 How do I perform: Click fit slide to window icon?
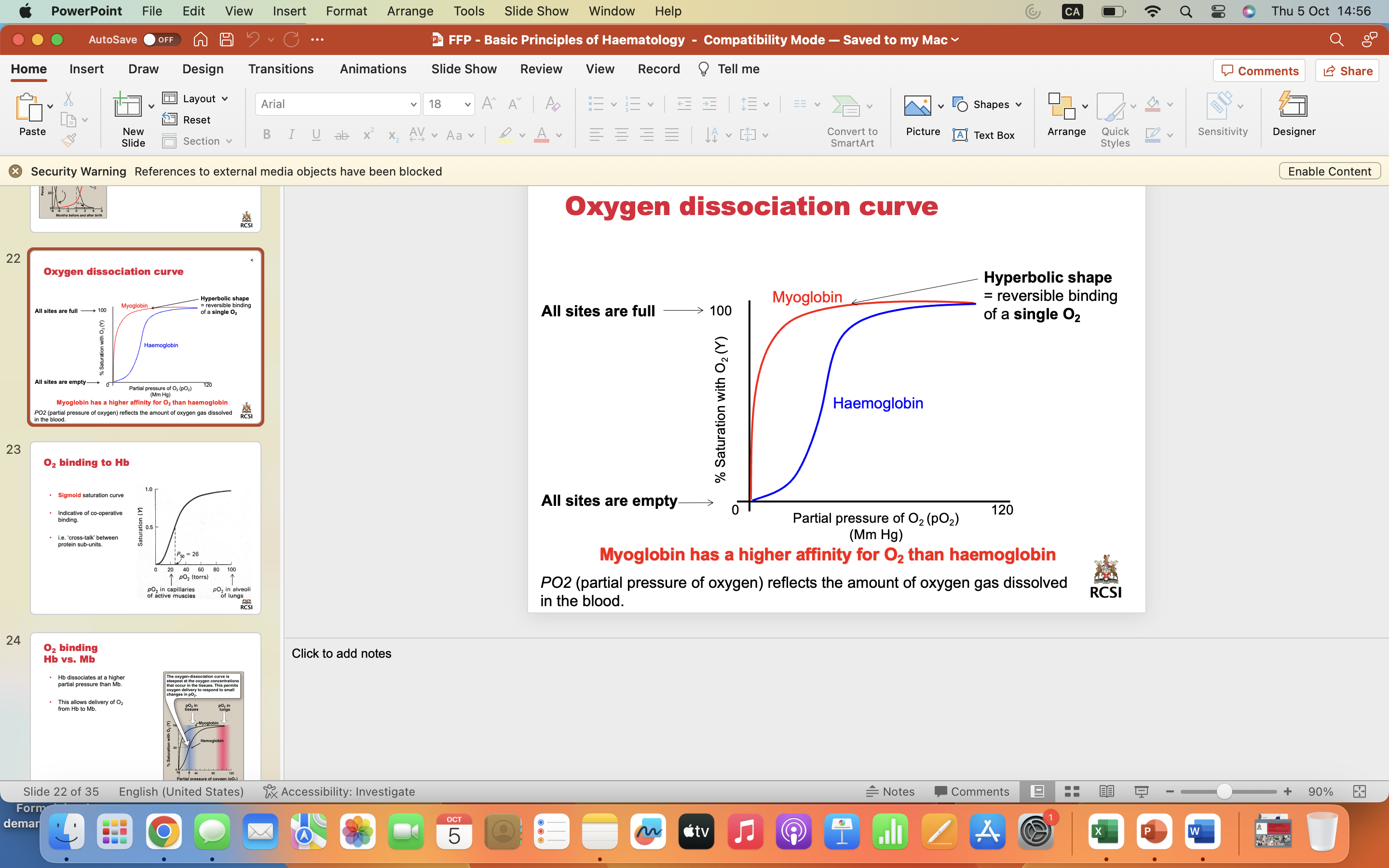[x=1359, y=792]
